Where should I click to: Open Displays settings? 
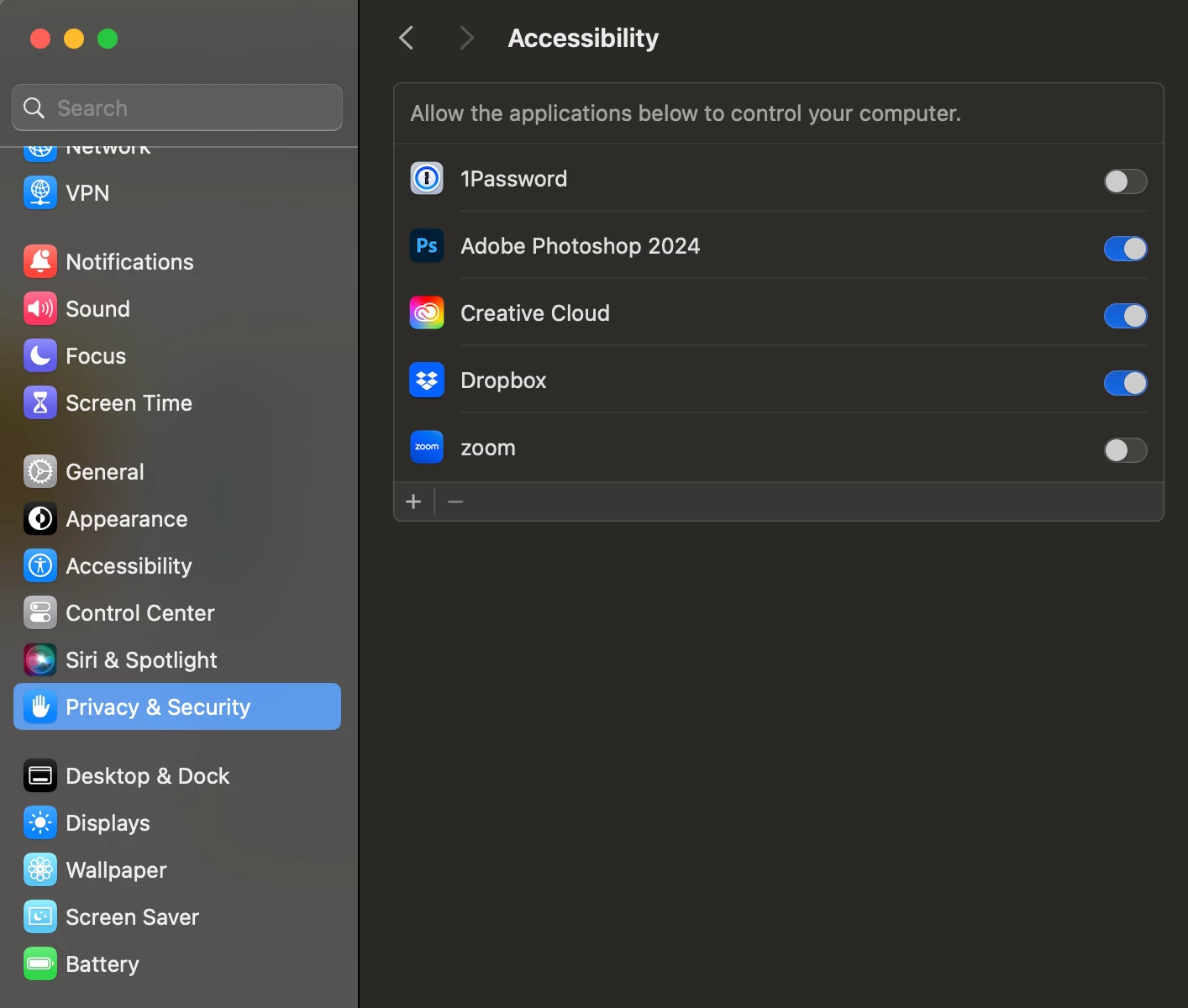[x=177, y=822]
